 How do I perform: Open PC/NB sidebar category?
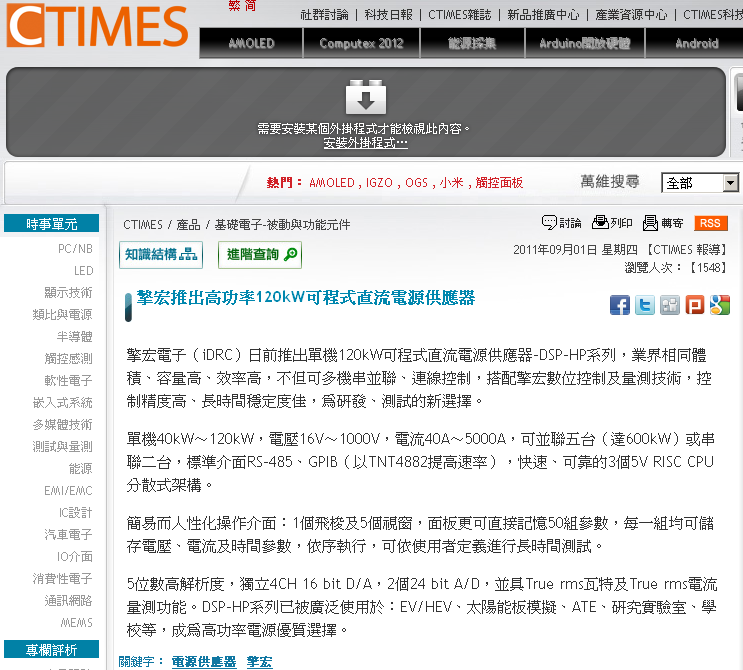coord(75,249)
